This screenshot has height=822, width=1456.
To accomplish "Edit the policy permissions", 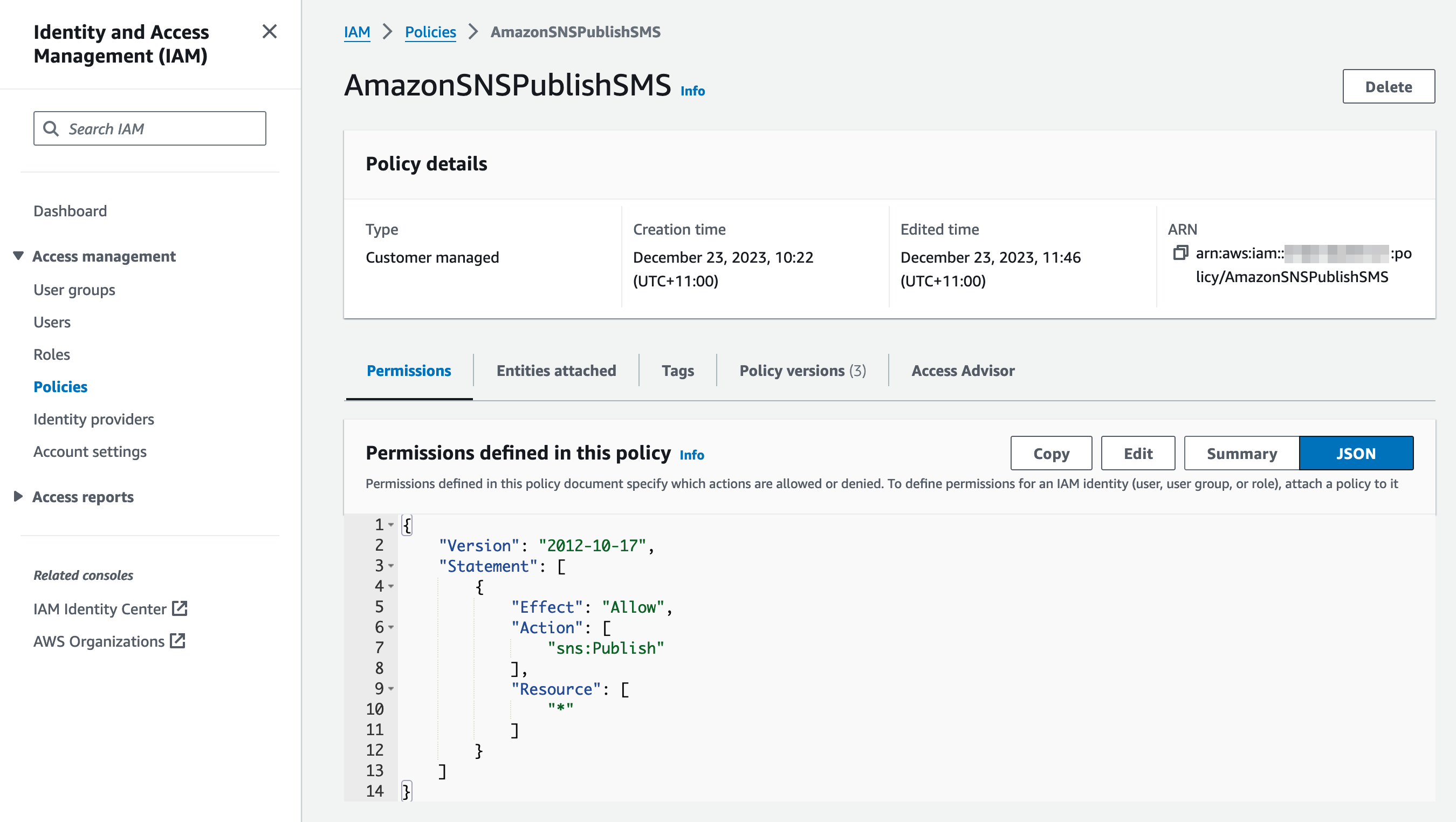I will point(1137,453).
